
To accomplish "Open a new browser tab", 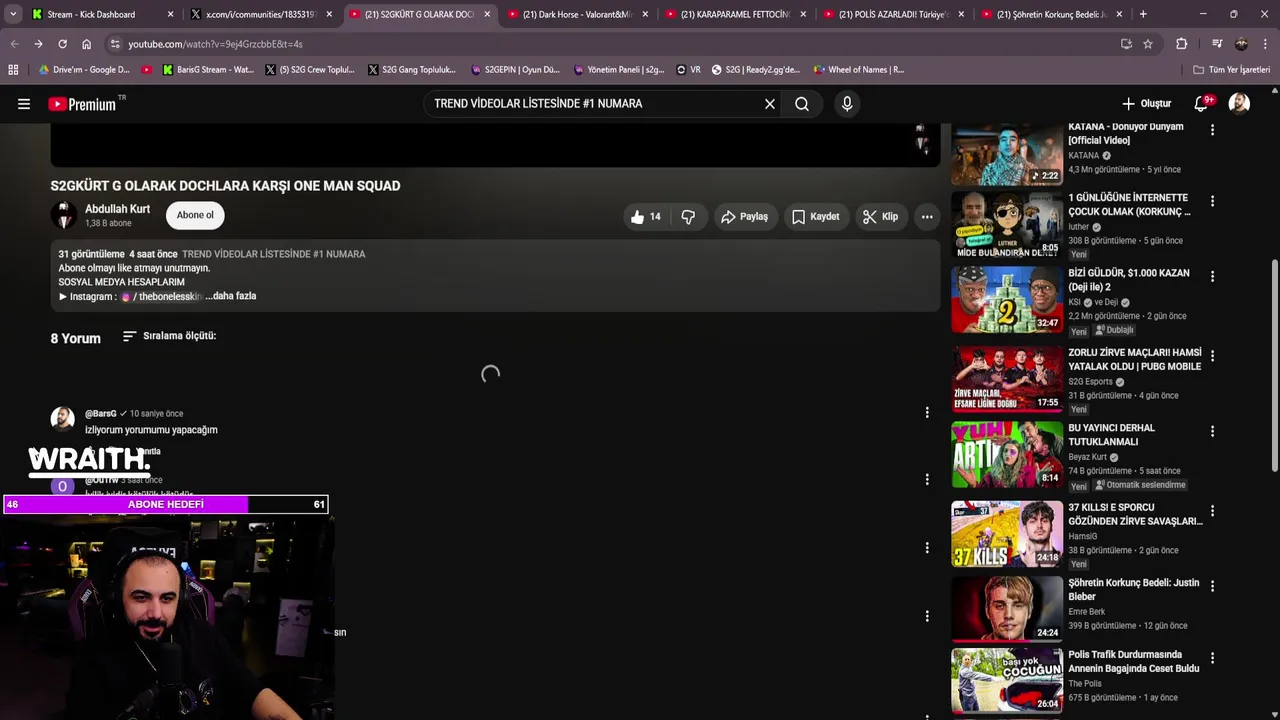I will coord(1143,14).
